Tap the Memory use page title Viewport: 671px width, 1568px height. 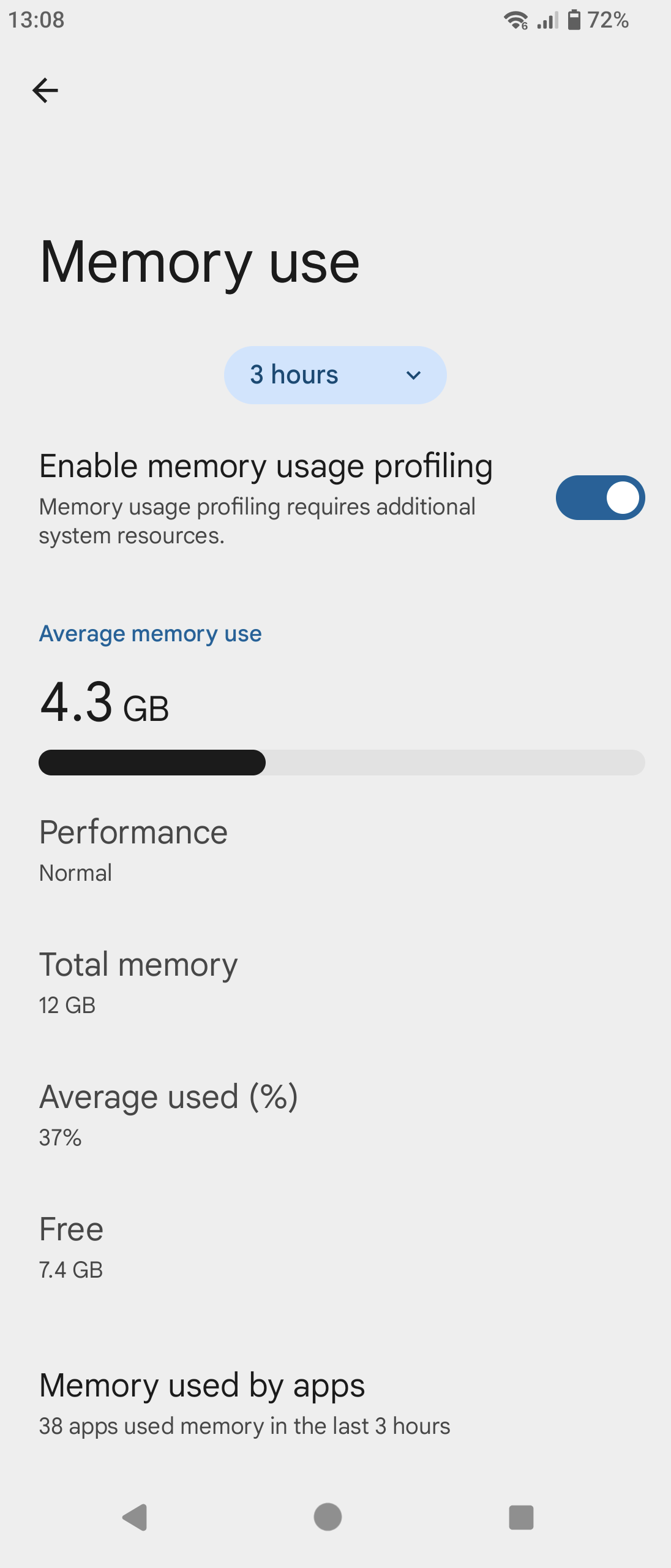point(200,262)
